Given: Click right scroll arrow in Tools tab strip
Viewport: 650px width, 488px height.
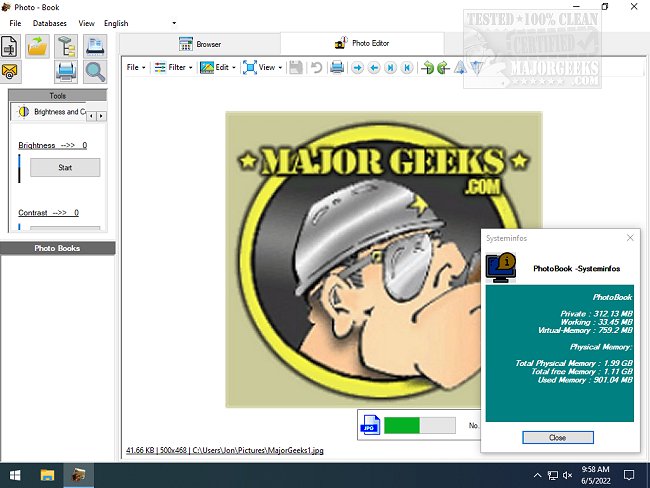Looking at the screenshot, I should pyautogui.click(x=101, y=116).
